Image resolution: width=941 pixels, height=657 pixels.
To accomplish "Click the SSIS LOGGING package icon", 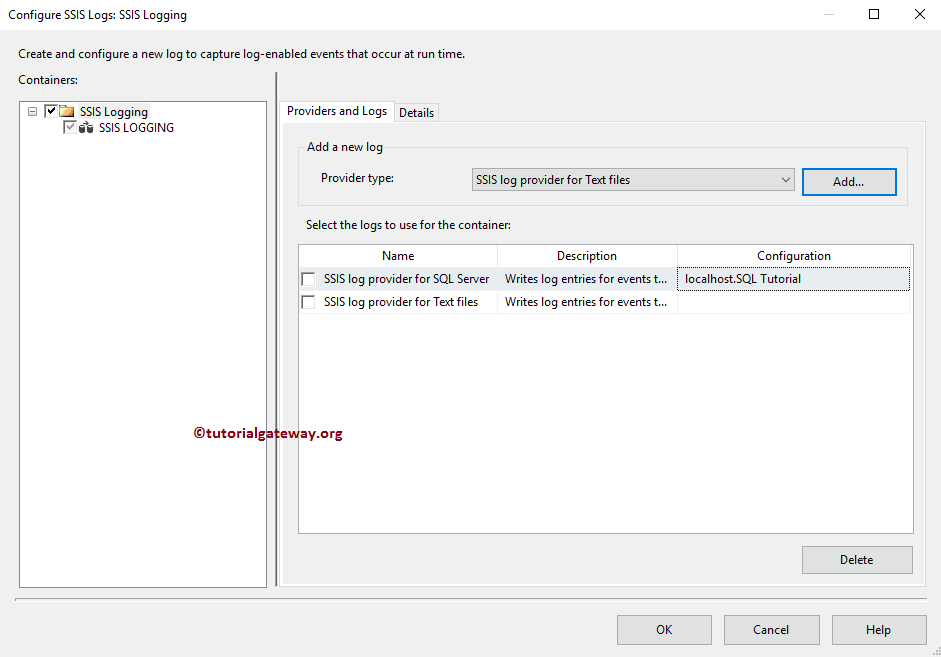I will coord(86,127).
